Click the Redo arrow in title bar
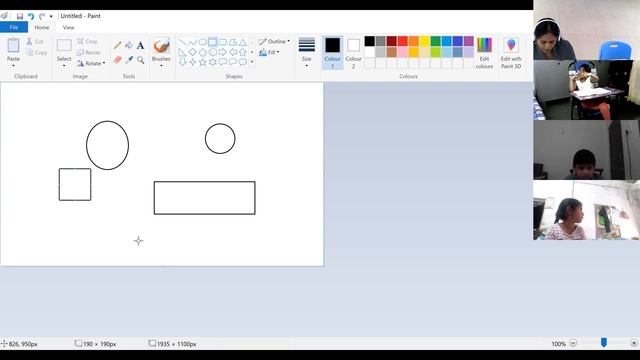Image resolution: width=640 pixels, height=360 pixels. (x=42, y=16)
